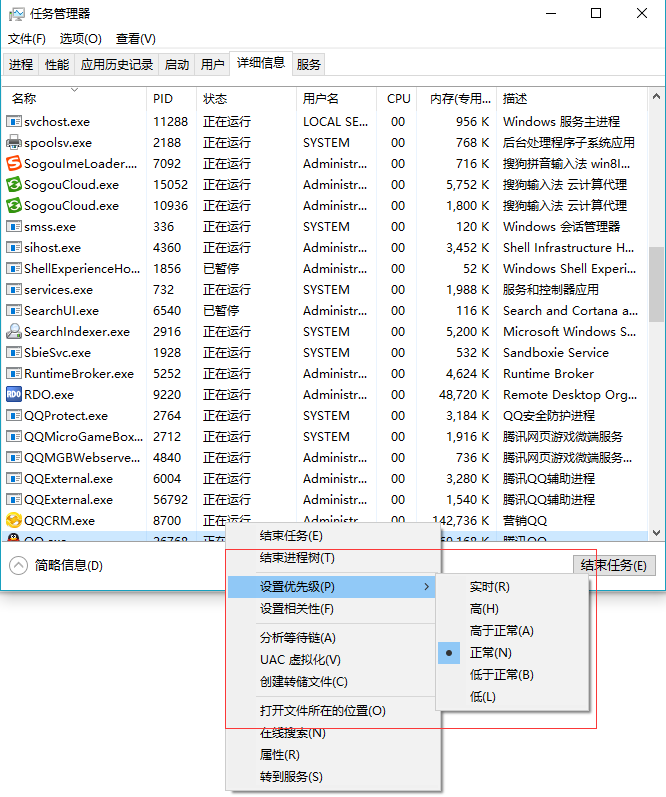666x797 pixels.
Task: Switch to the 服务 tab
Action: (x=309, y=65)
